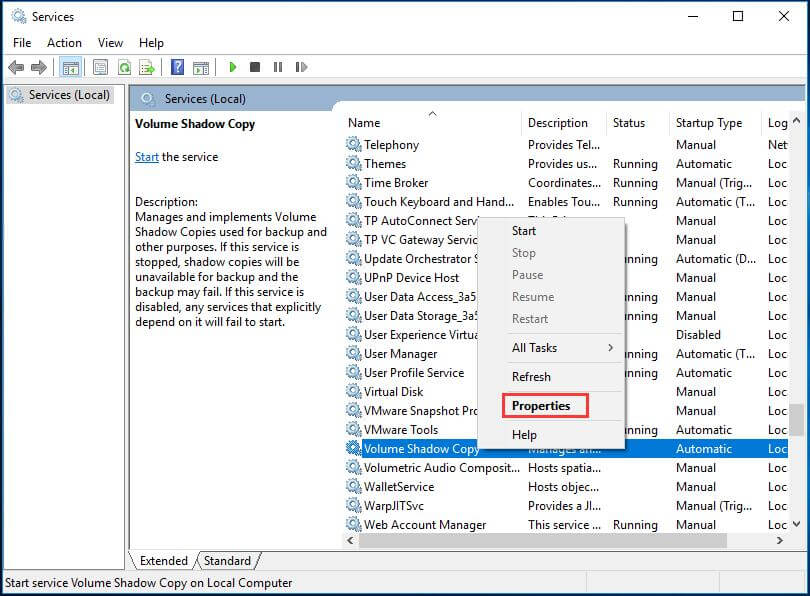The height and width of the screenshot is (596, 810).
Task: Open the blue Help toolbar icon
Action: point(177,67)
